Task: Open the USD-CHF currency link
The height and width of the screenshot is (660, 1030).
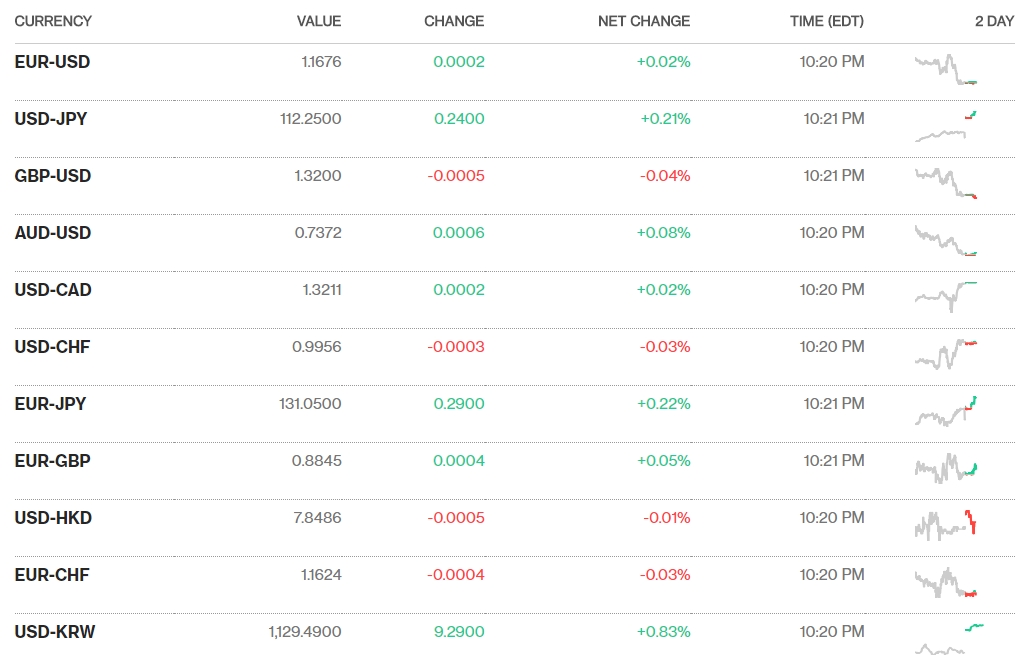Action: [52, 347]
